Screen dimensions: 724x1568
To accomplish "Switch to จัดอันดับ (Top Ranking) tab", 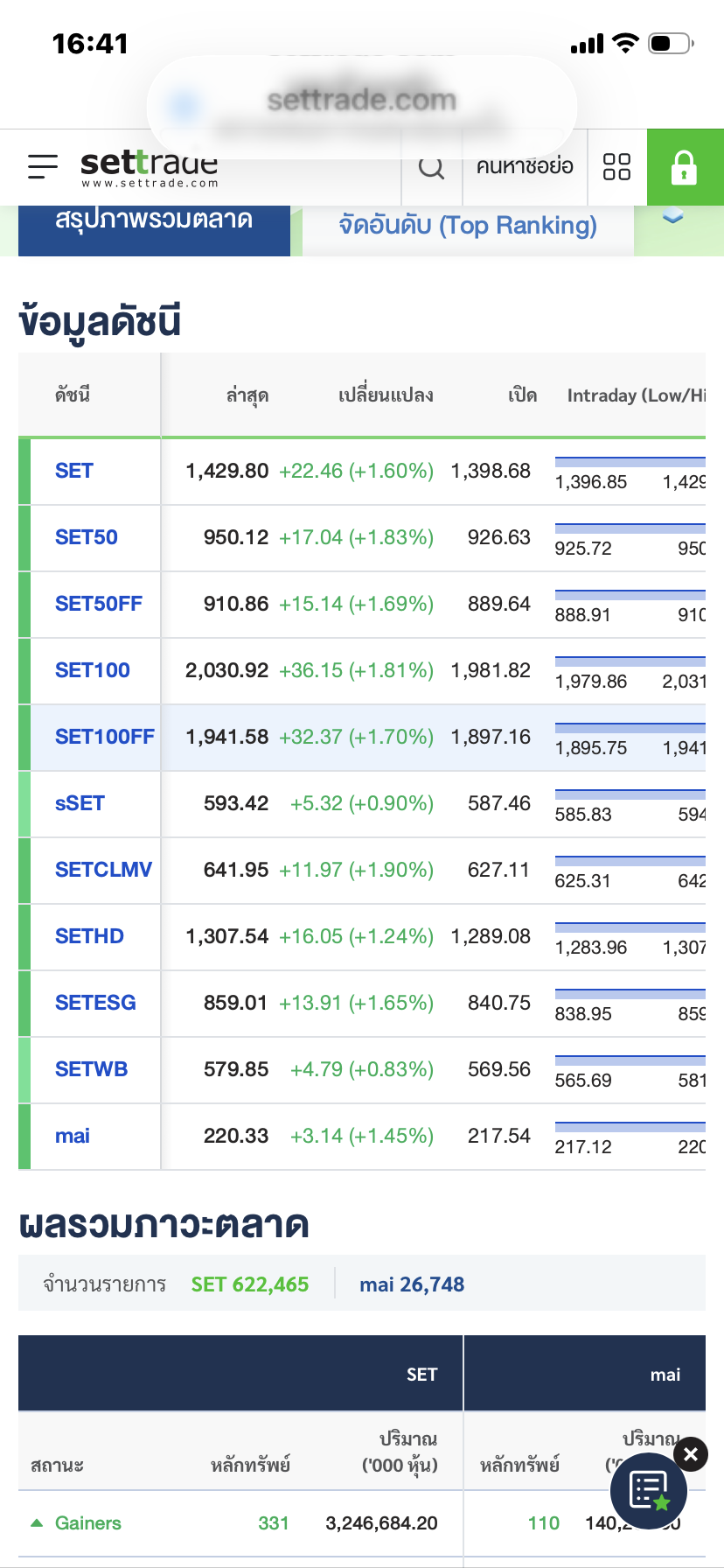I will click(x=468, y=226).
